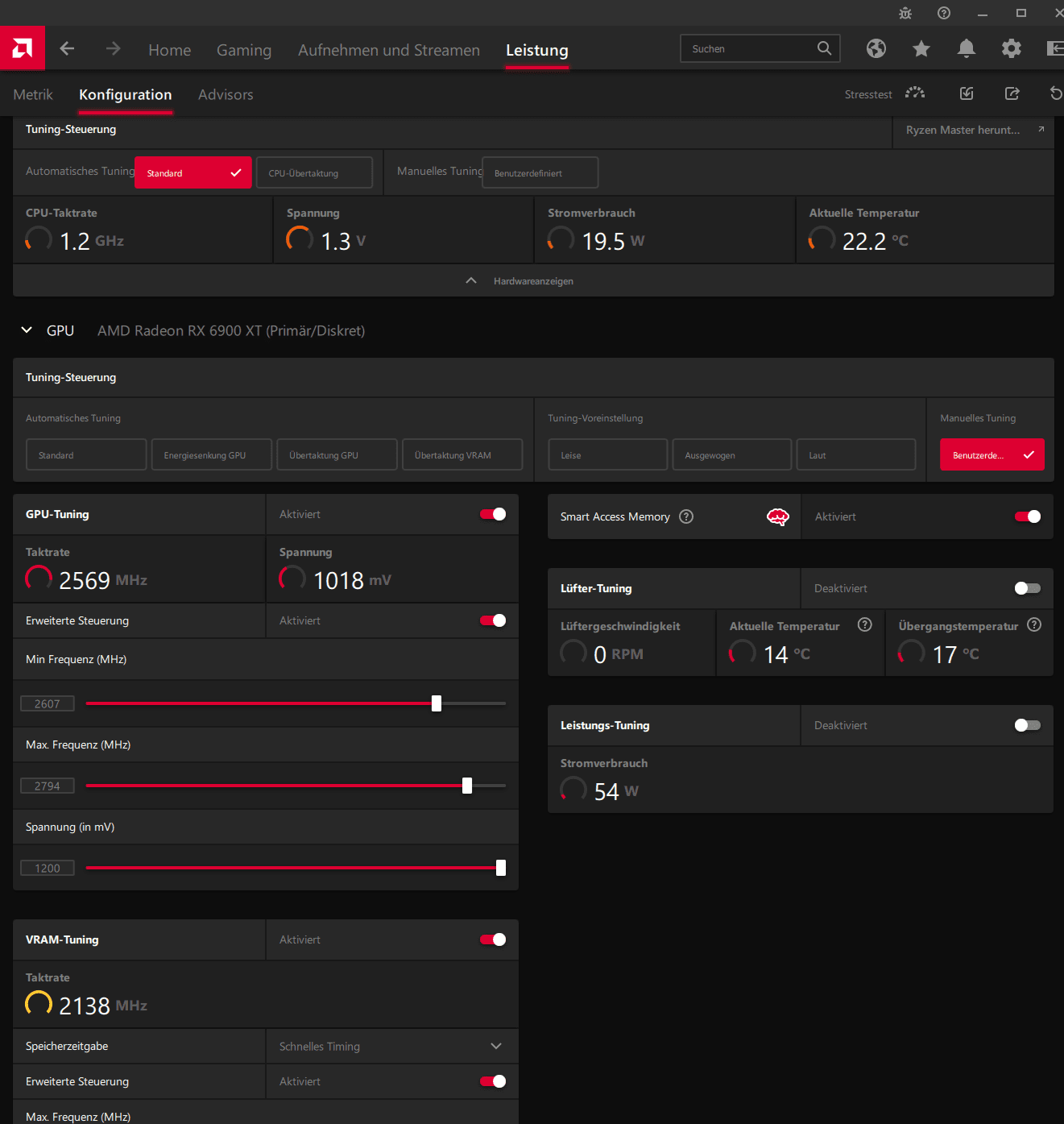The image size is (1064, 1124).
Task: Toggle Smart Access Memory switch
Action: [x=1028, y=516]
